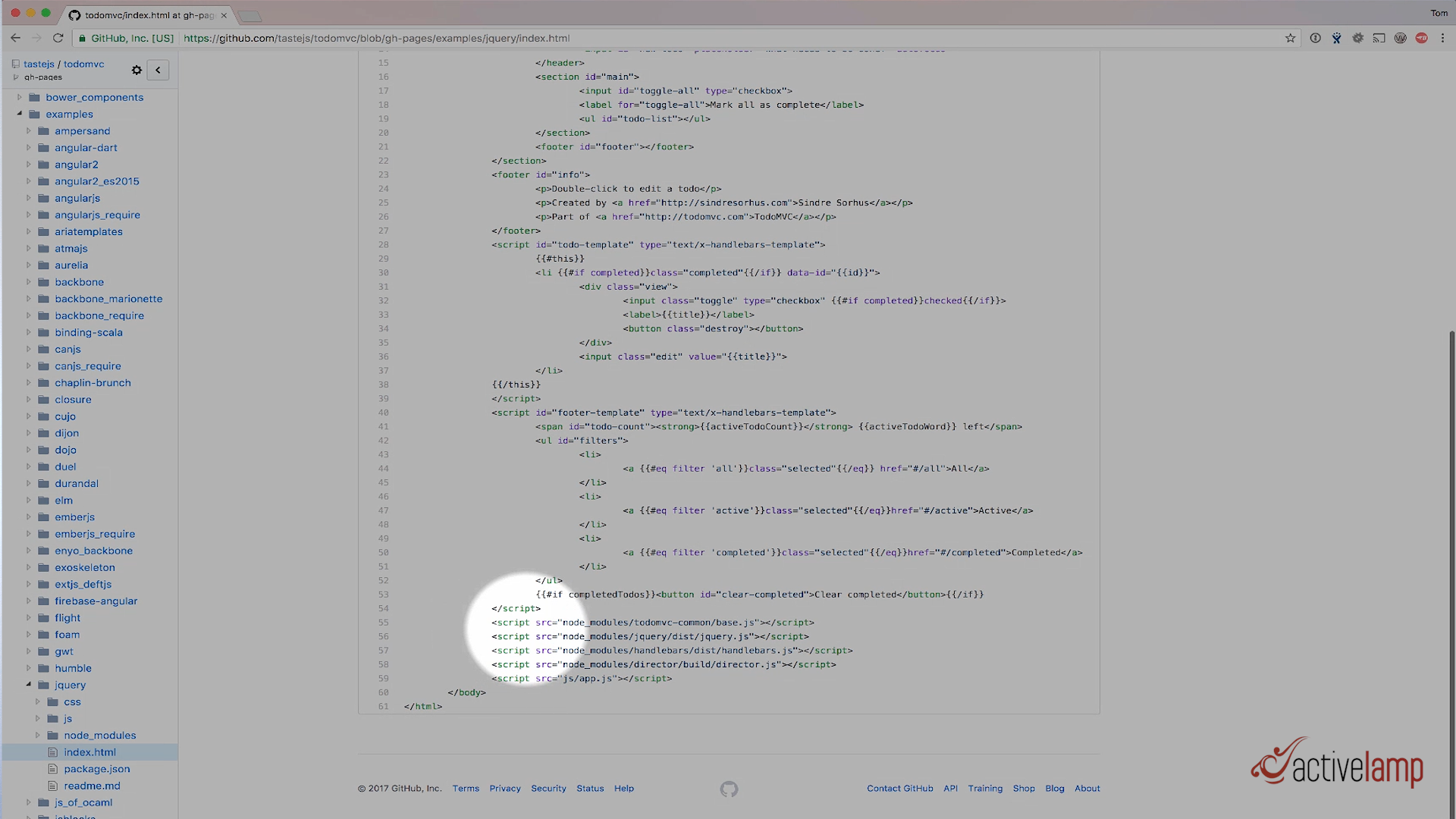Expand the js folder arrow under jquery
The height and width of the screenshot is (819, 1456).
(x=38, y=718)
